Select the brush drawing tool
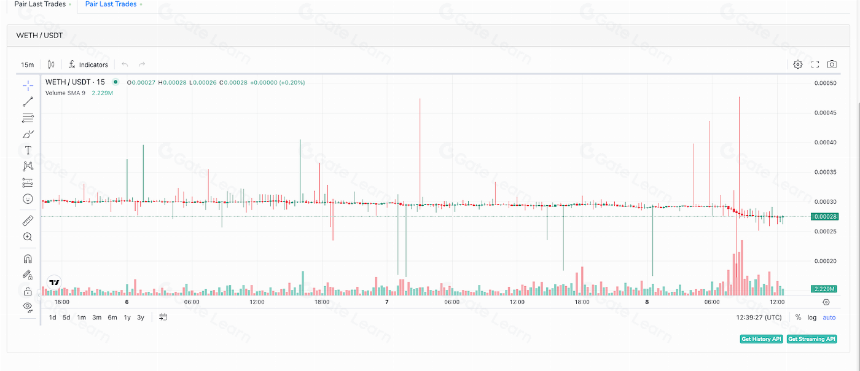The height and width of the screenshot is (371, 860). 27,134
